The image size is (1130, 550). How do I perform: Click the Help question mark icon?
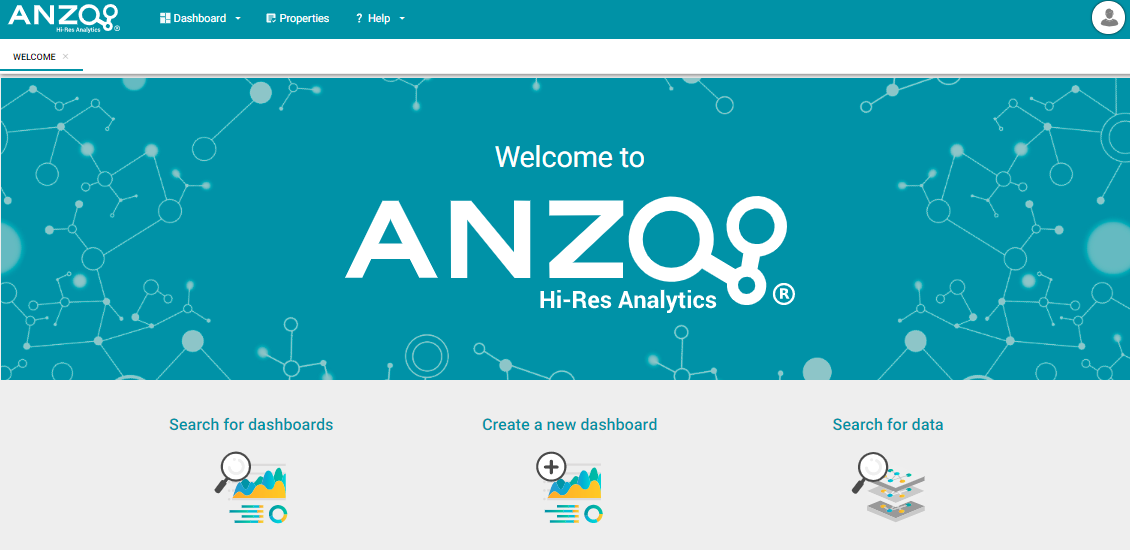pyautogui.click(x=359, y=19)
